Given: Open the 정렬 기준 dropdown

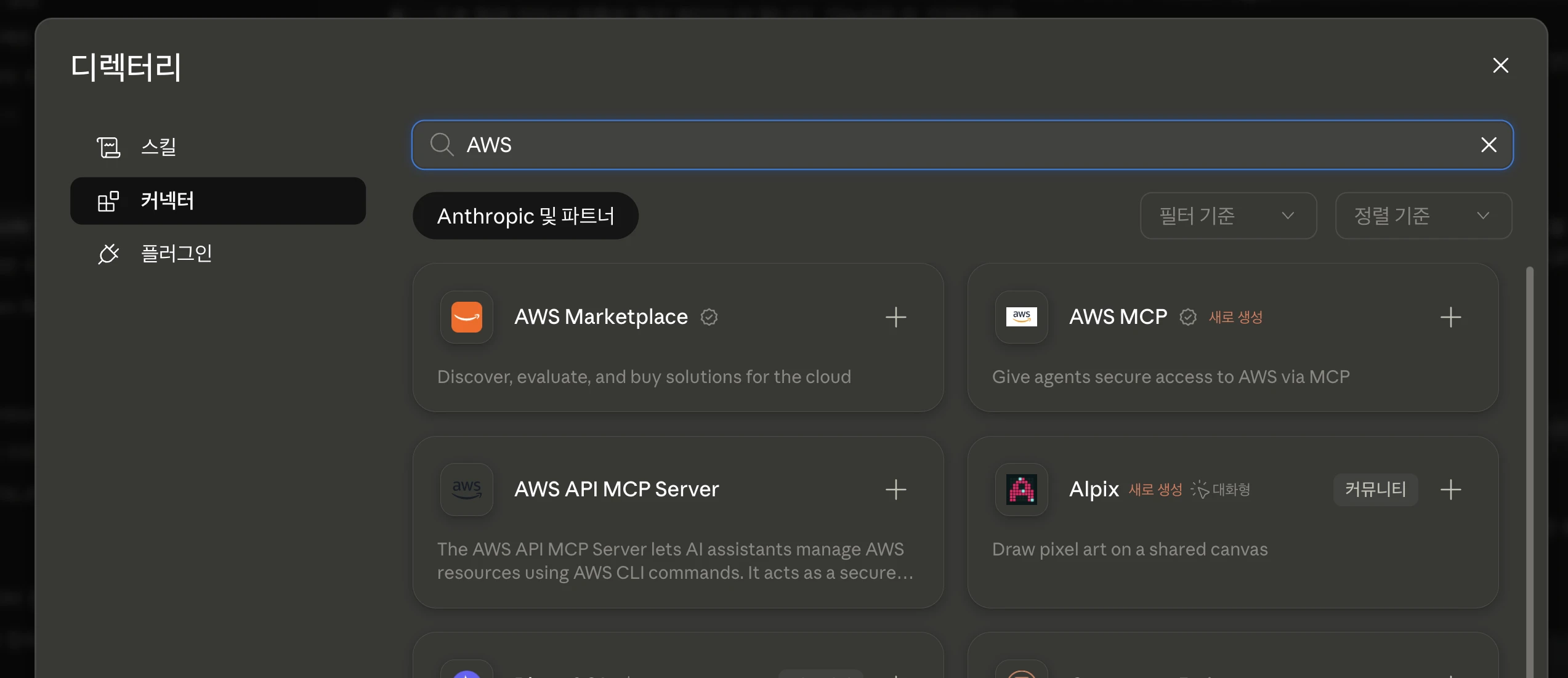Looking at the screenshot, I should 1423,216.
